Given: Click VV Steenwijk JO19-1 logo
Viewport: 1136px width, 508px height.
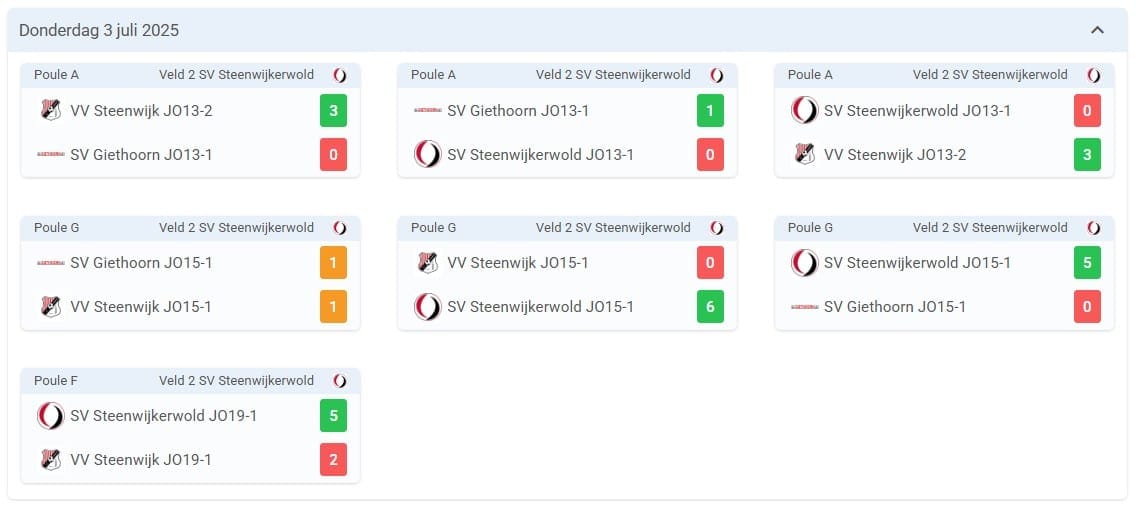Looking at the screenshot, I should tap(51, 459).
